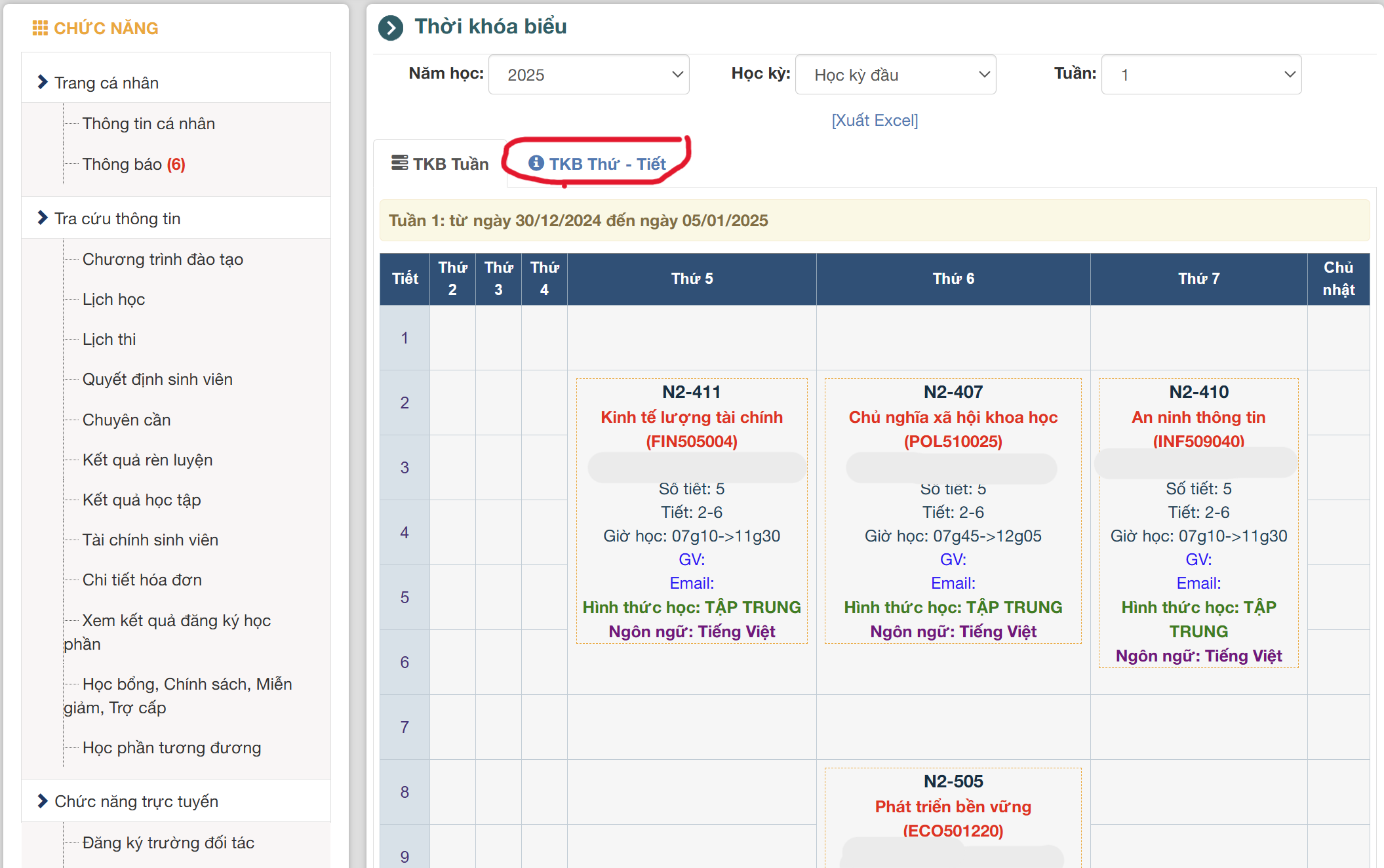Collapse Tra cứu thông tin chevron
Image resolution: width=1384 pixels, height=868 pixels.
click(43, 218)
